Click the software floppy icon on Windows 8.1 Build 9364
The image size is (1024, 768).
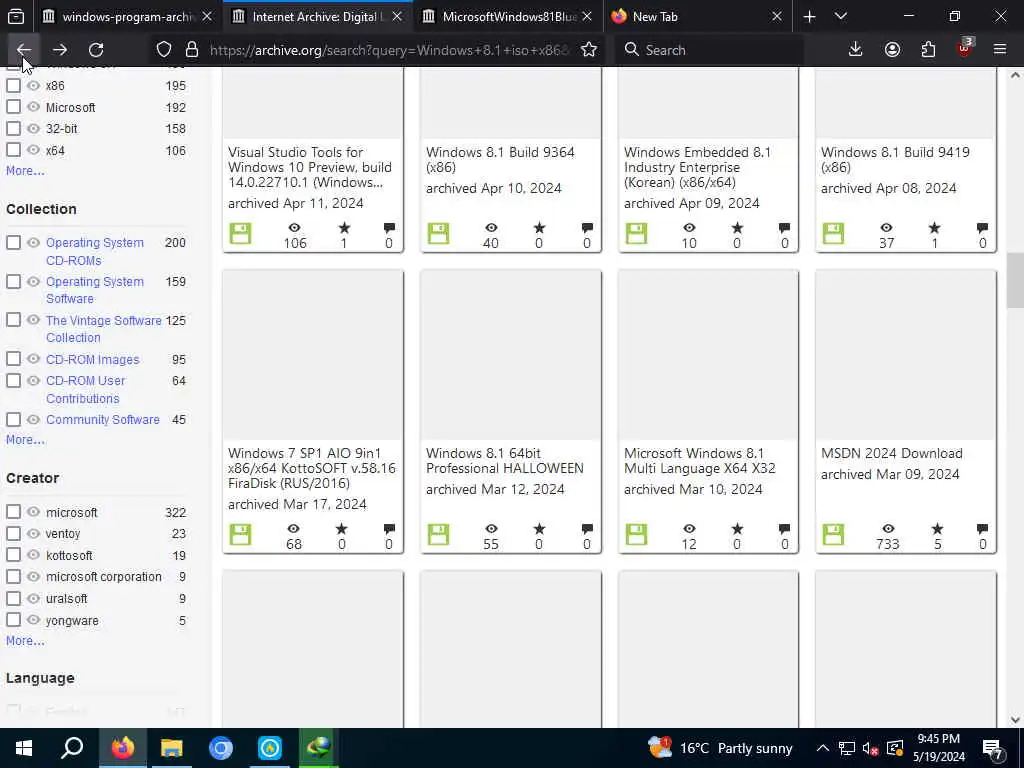tap(438, 233)
